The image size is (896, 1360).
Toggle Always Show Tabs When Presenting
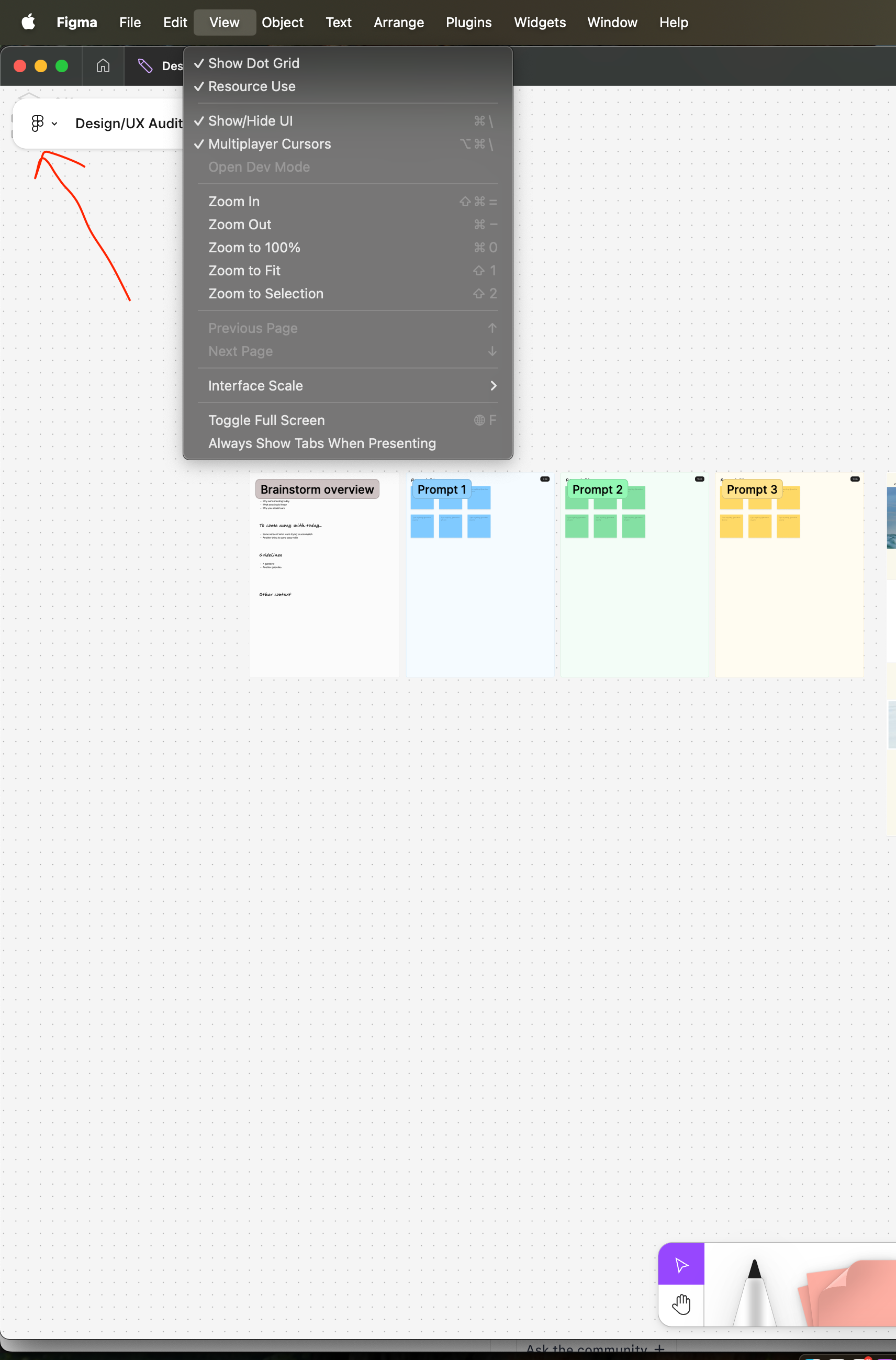point(348,443)
